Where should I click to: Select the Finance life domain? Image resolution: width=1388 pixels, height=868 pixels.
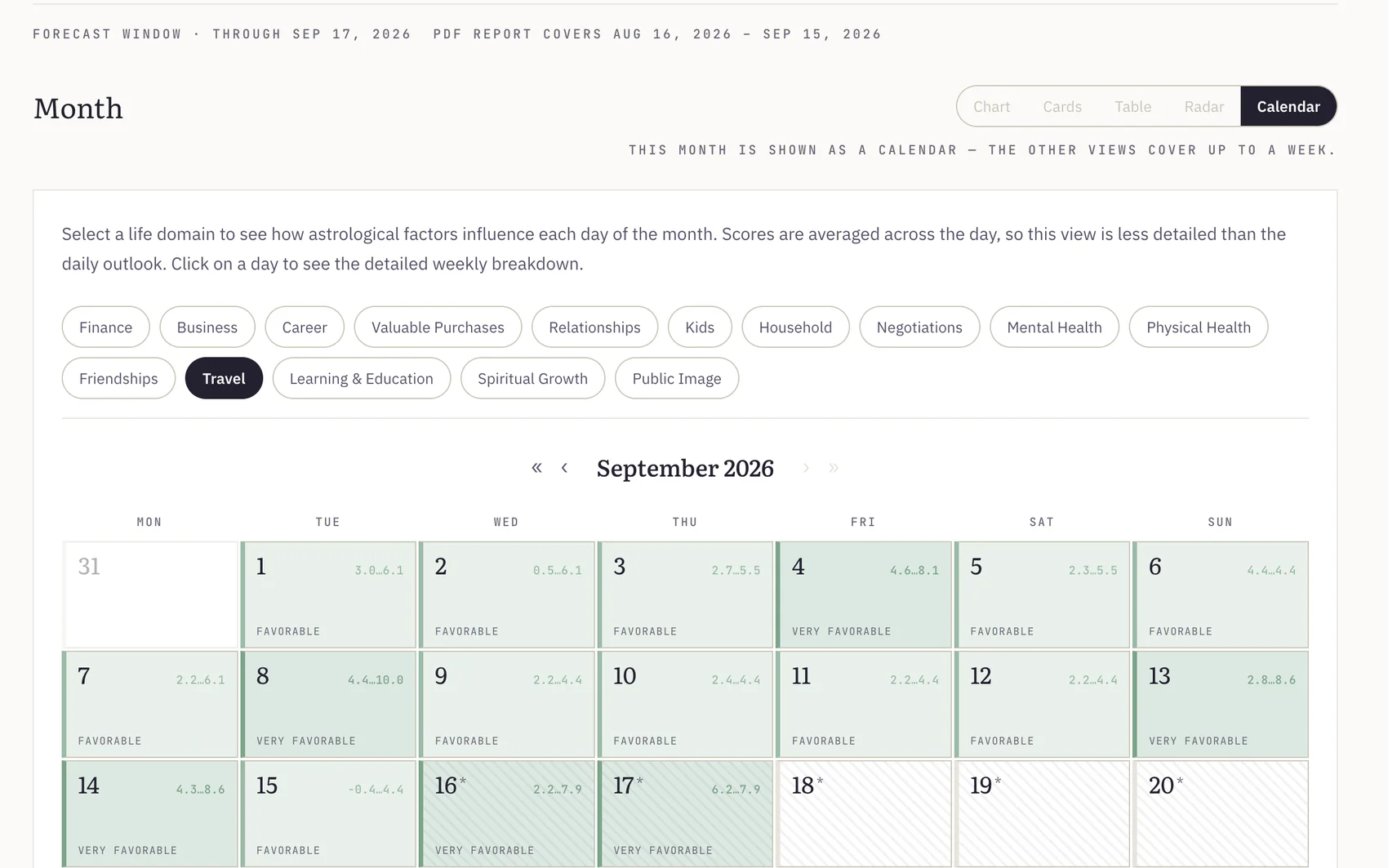[x=105, y=327]
